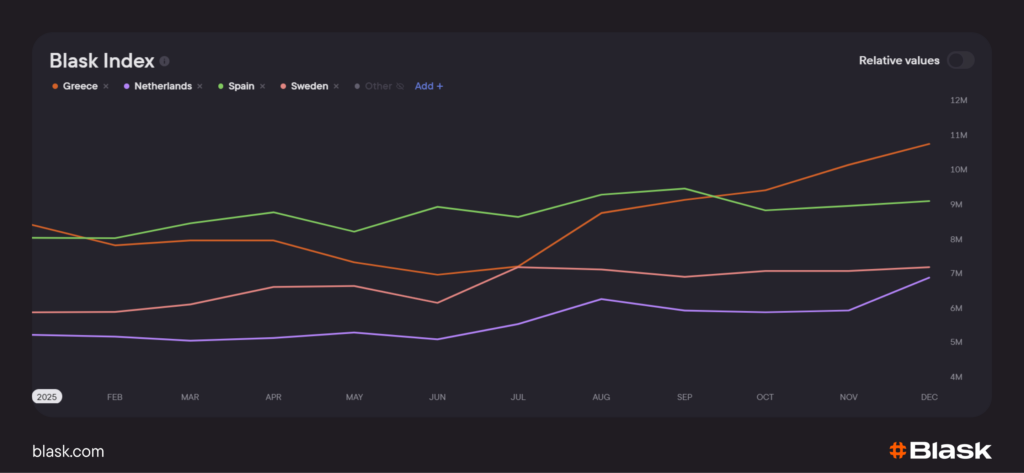The height and width of the screenshot is (473, 1024).
Task: Click the Add + country button
Action: [429, 87]
